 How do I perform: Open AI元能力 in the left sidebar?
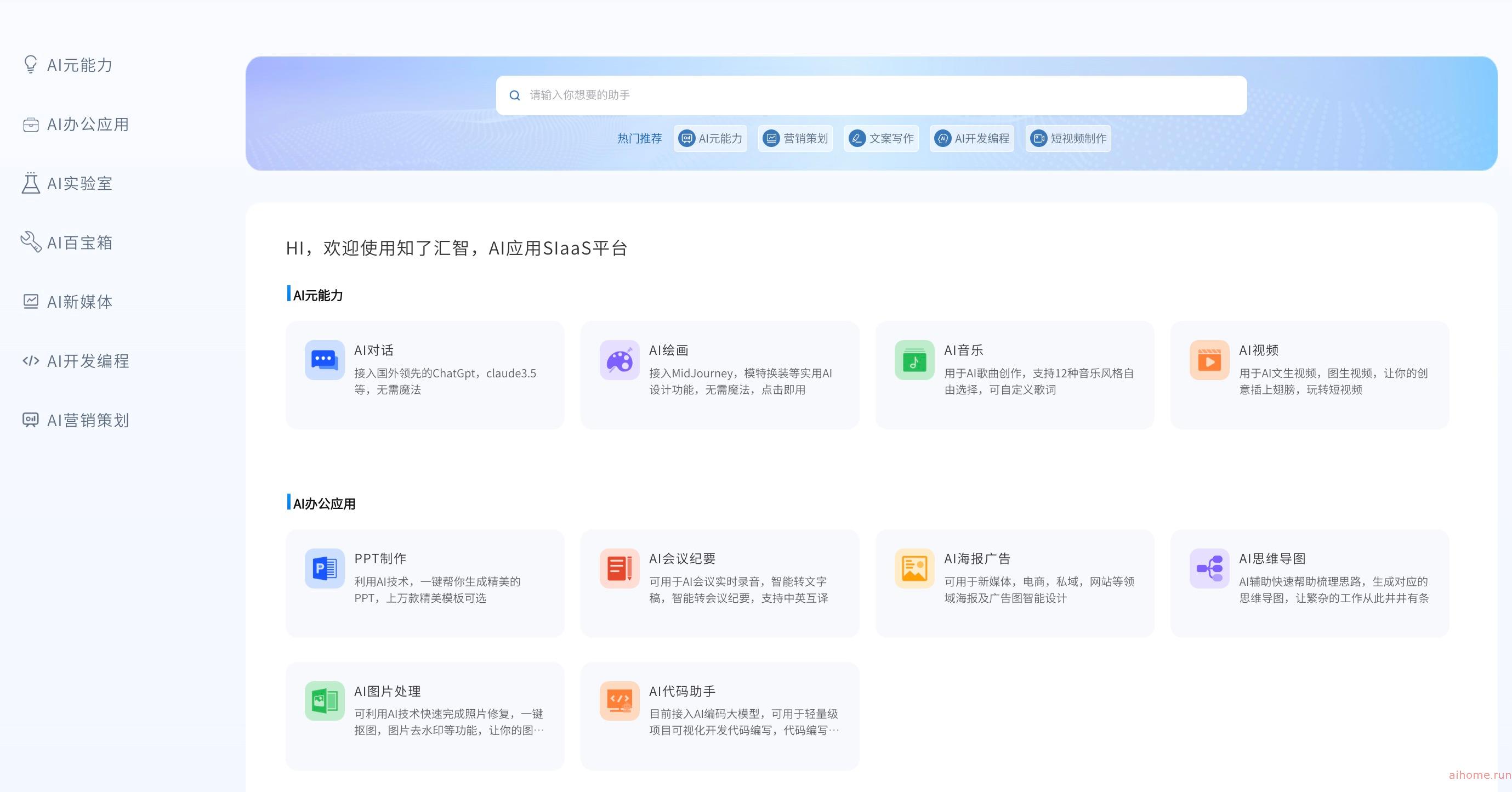coord(80,65)
